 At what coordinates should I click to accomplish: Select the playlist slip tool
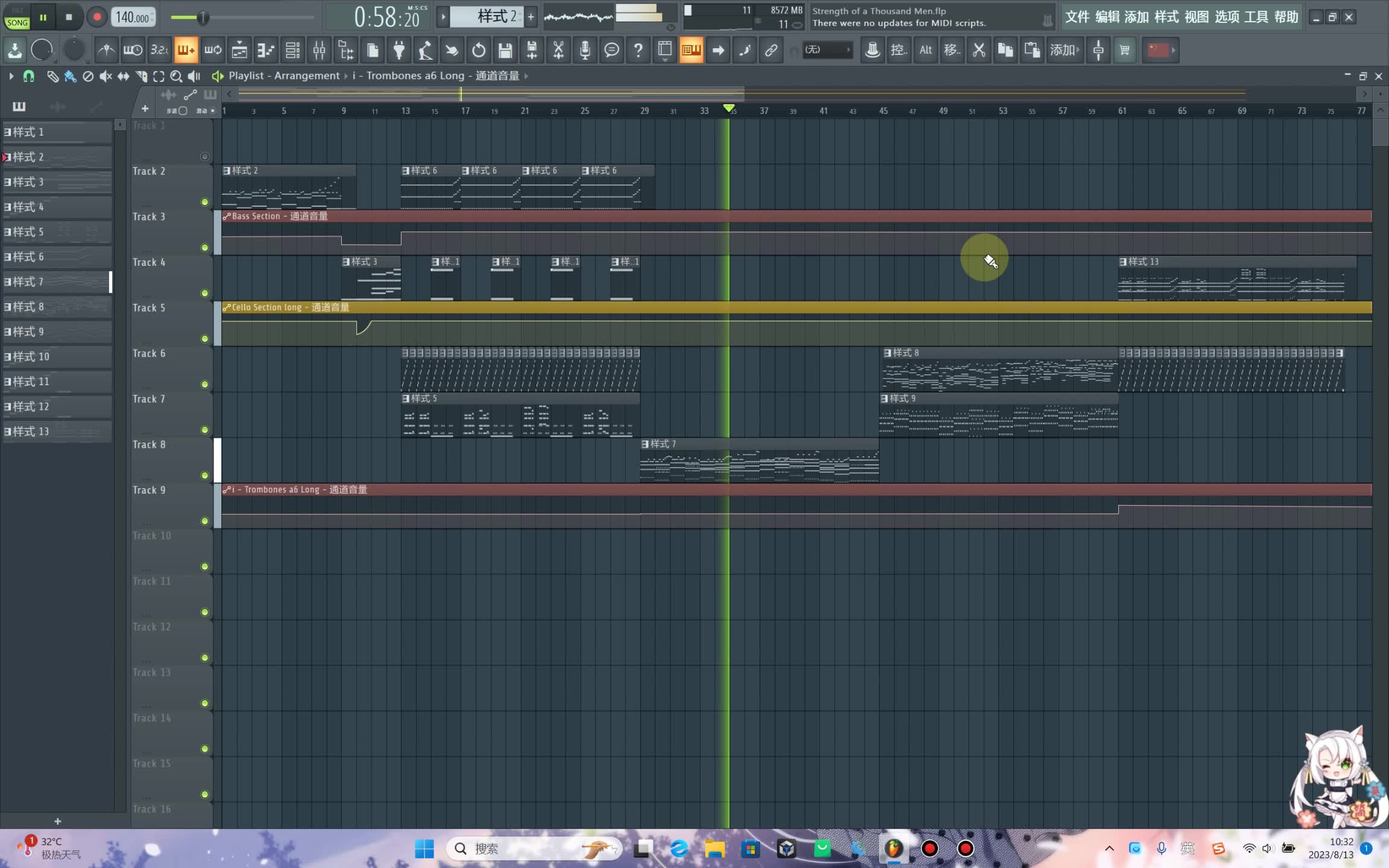[x=123, y=76]
